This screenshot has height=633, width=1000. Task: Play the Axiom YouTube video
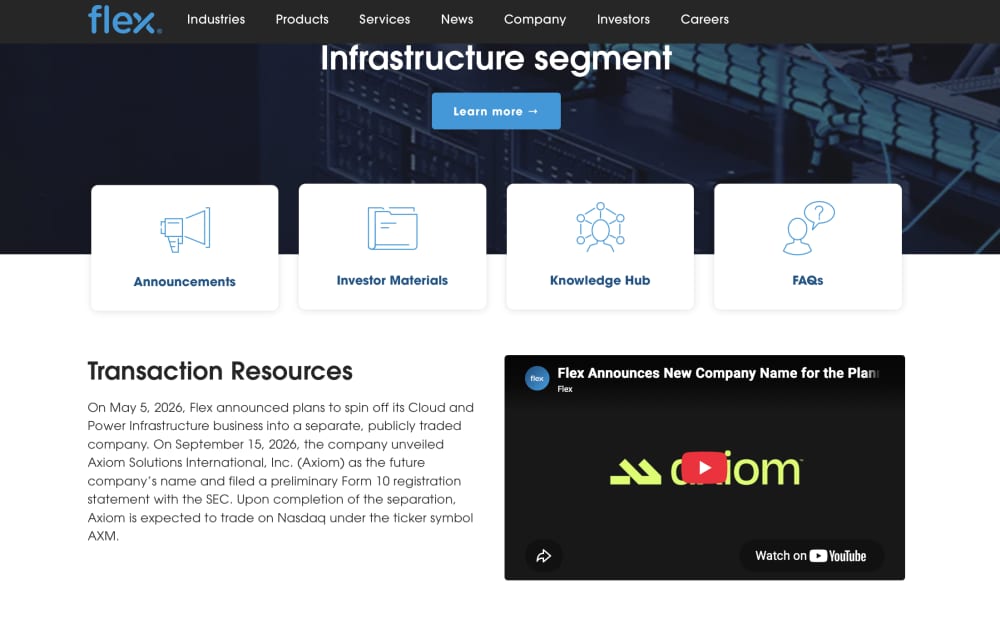tap(704, 468)
